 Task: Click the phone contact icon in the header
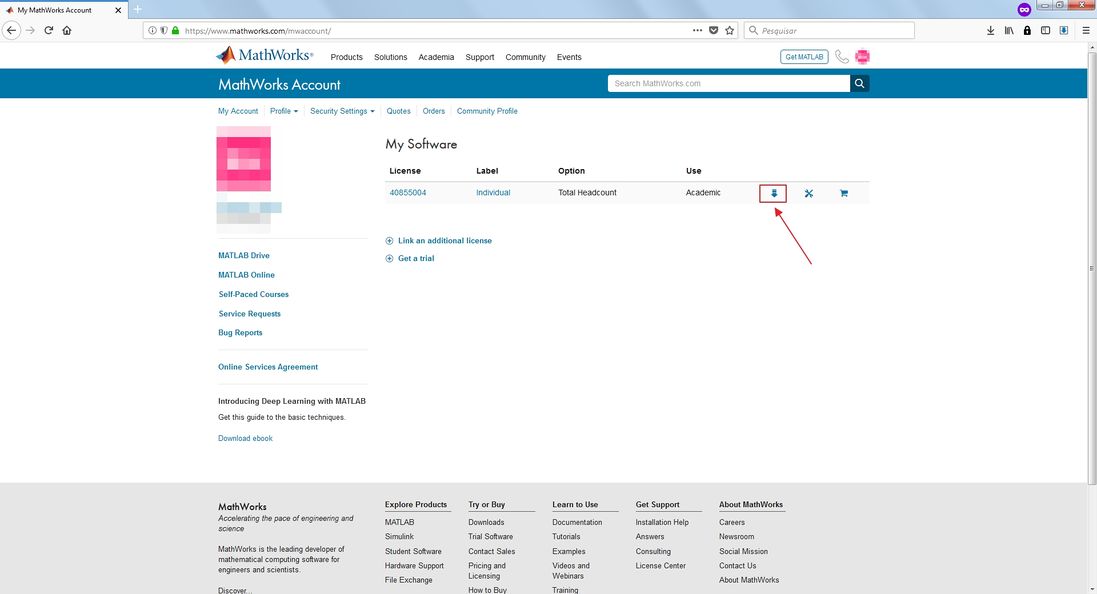[x=842, y=57]
